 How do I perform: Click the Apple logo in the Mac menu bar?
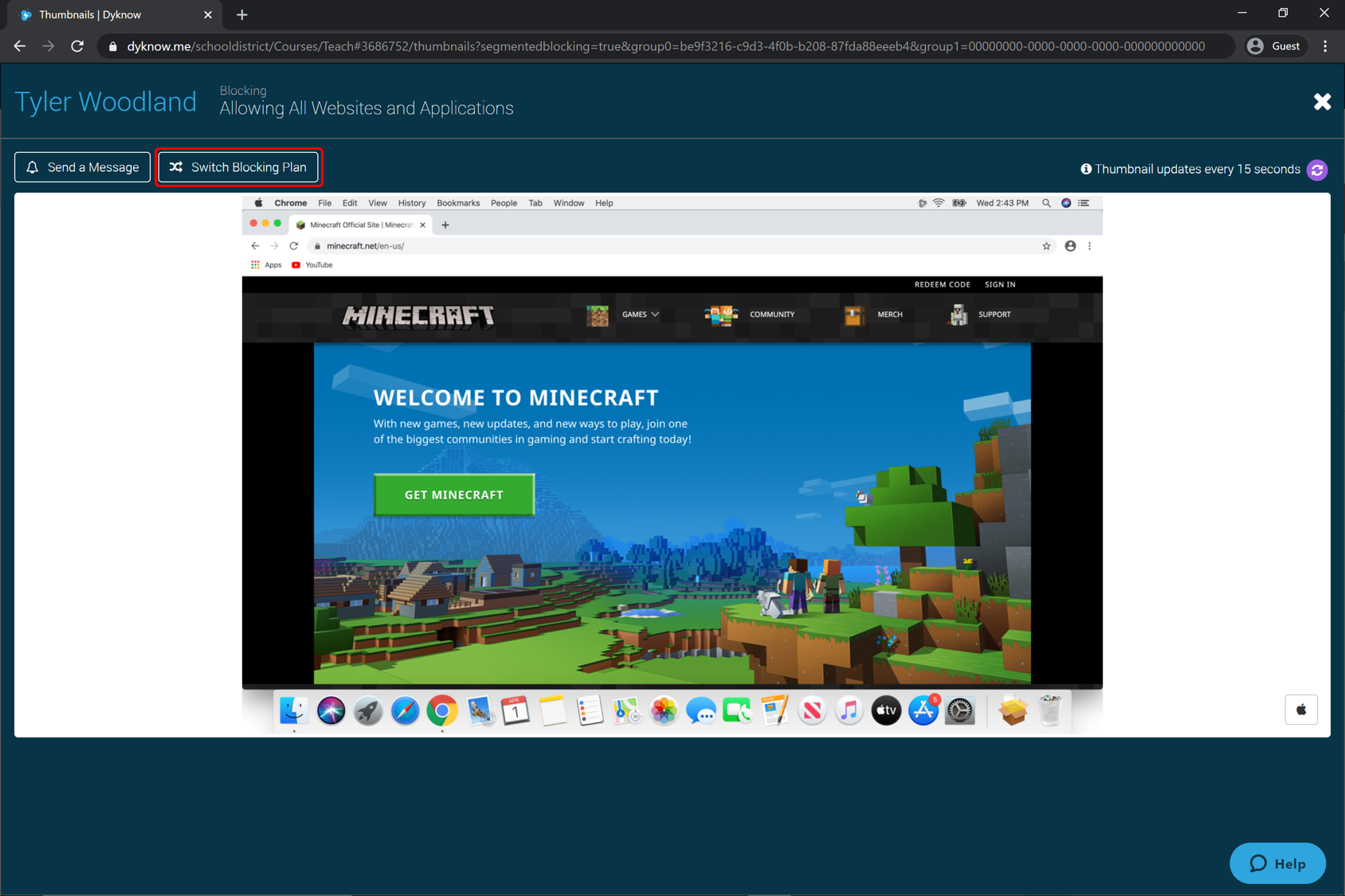pos(258,203)
